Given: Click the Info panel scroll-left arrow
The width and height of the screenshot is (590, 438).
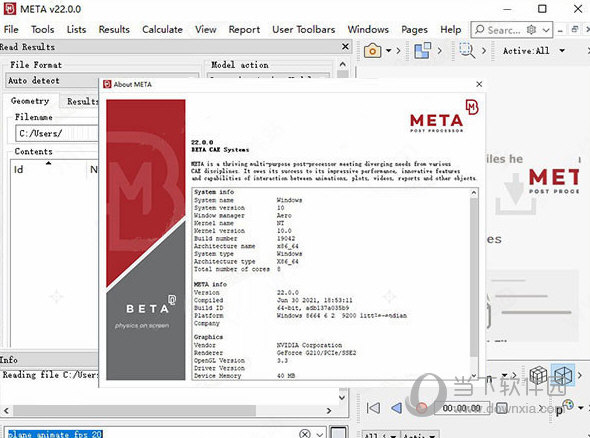Looking at the screenshot, I should pyautogui.click(x=6, y=411).
